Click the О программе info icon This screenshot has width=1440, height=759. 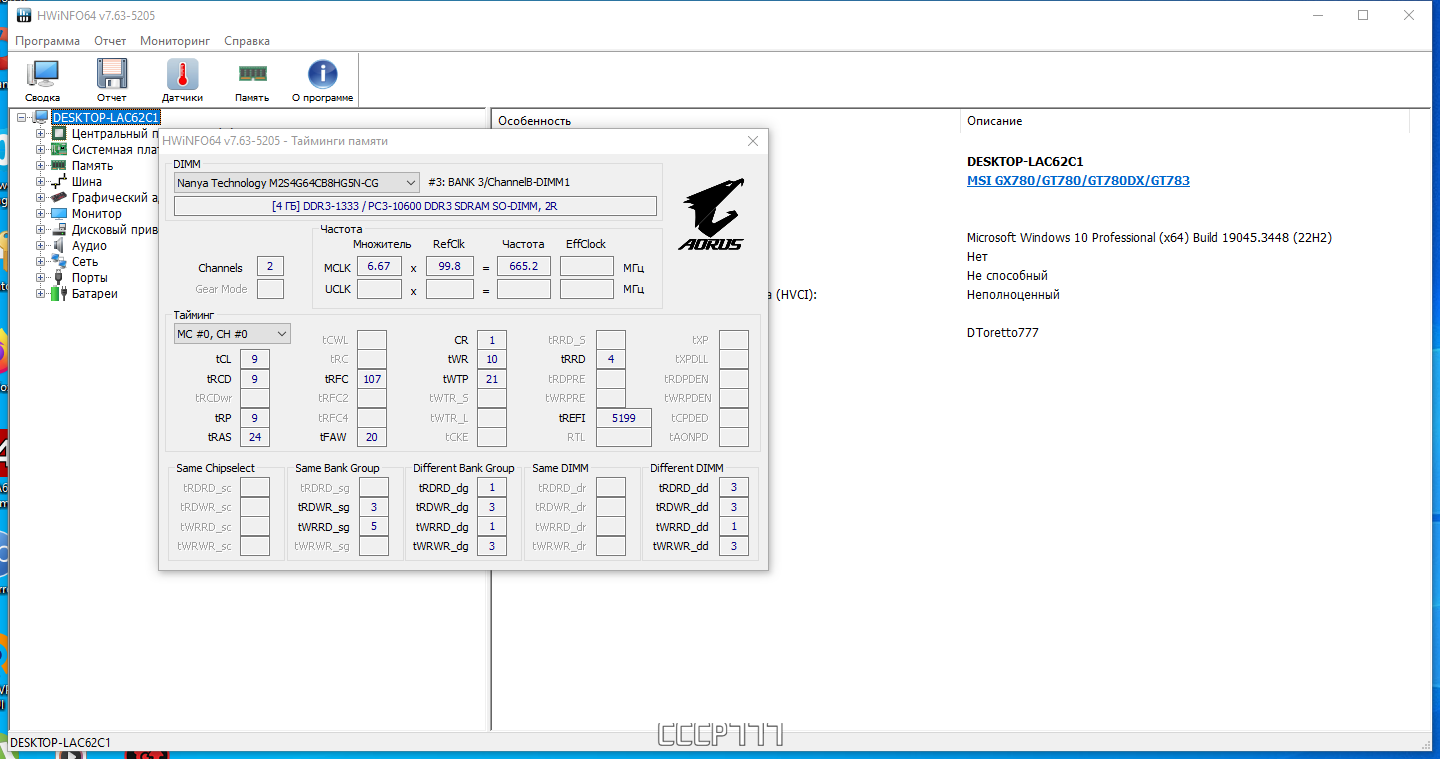point(322,80)
